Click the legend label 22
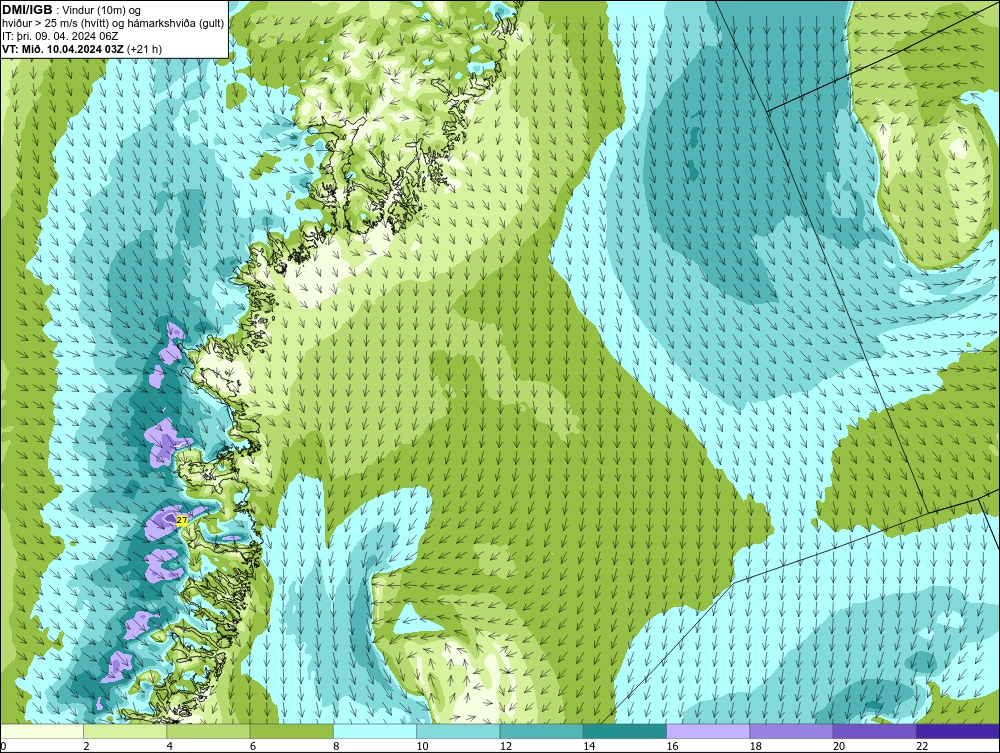Viewport: 1000px width, 753px height. [x=922, y=746]
